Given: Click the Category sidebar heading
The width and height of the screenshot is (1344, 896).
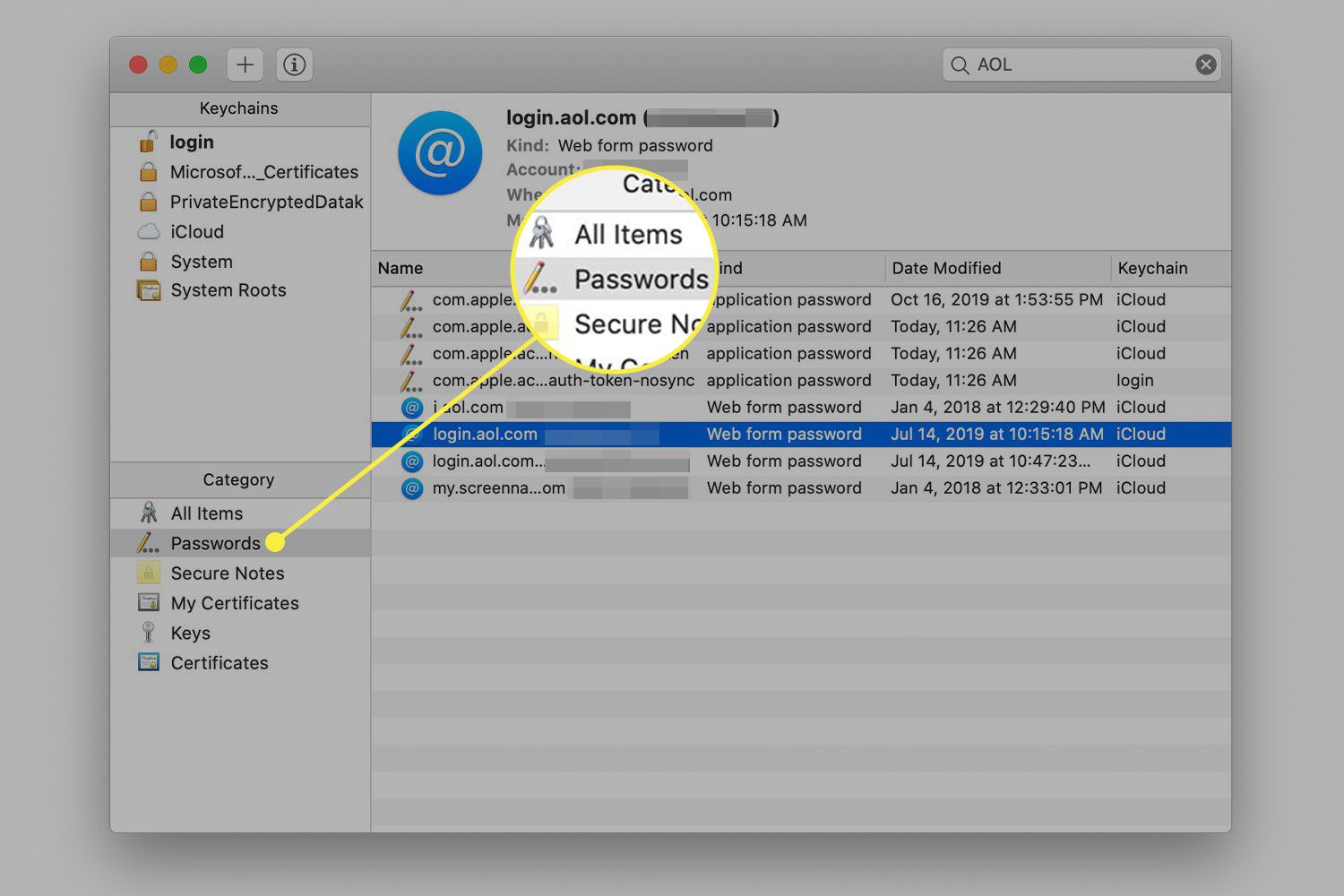Looking at the screenshot, I should coord(238,479).
